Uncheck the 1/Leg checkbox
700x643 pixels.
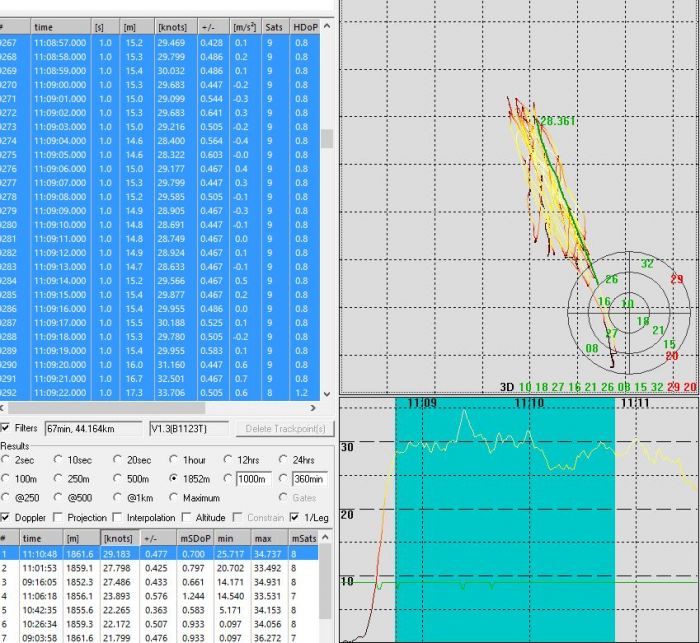tap(292, 517)
